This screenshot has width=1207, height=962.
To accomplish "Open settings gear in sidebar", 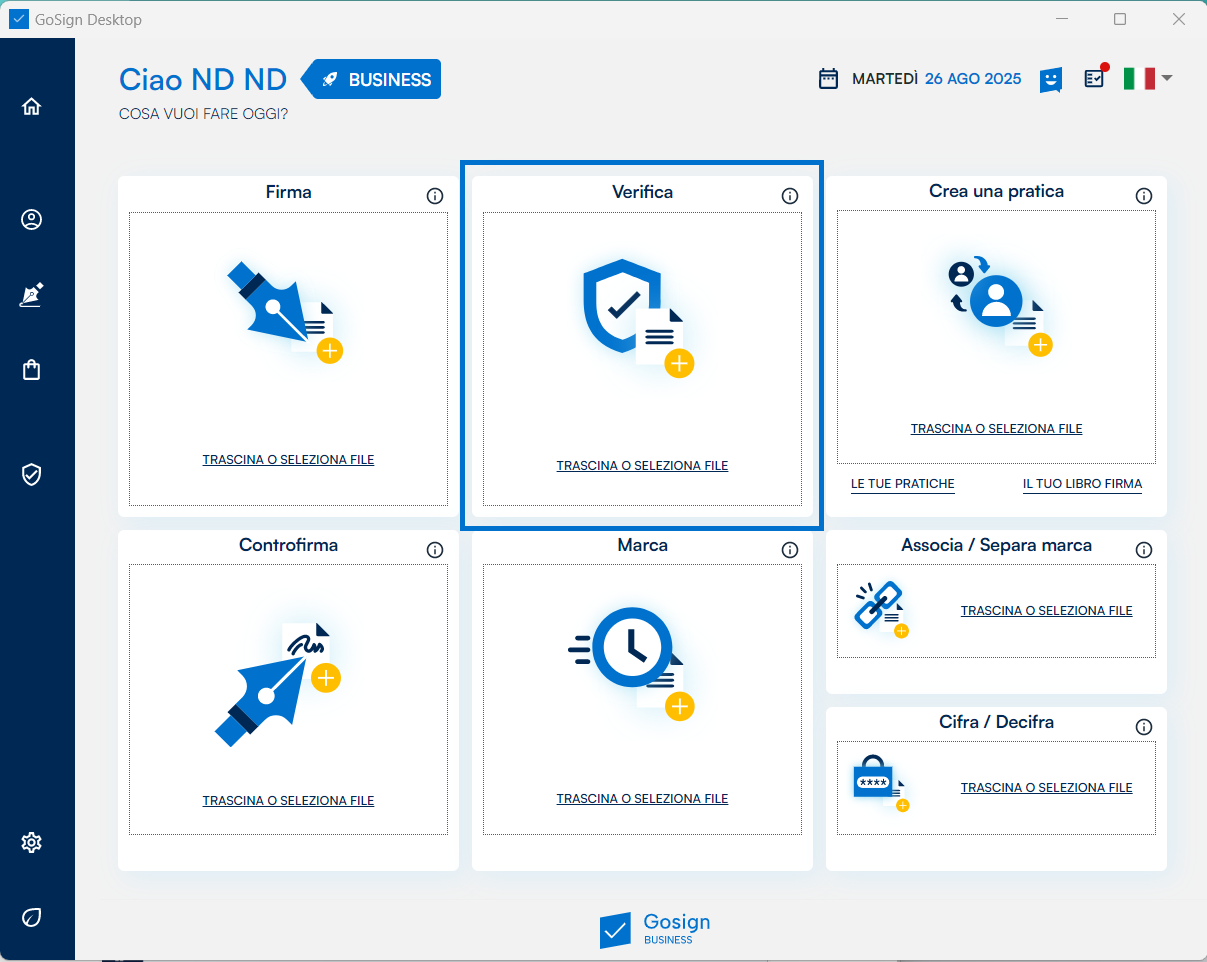I will (32, 843).
